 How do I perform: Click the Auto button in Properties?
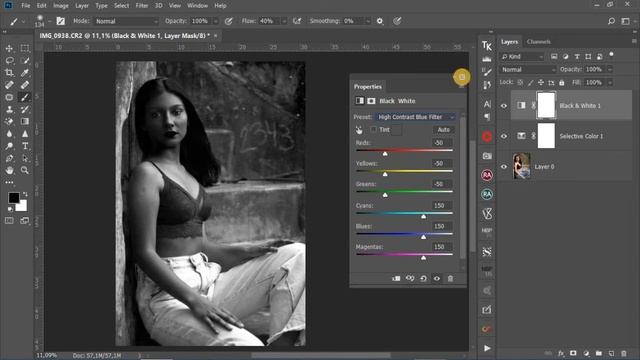coord(444,130)
